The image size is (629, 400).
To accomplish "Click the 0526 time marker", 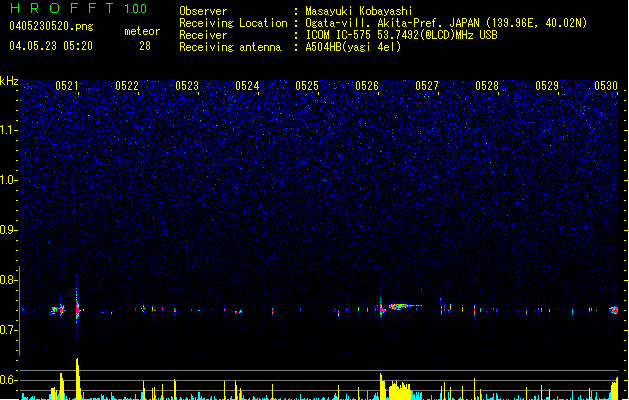I will tap(367, 86).
